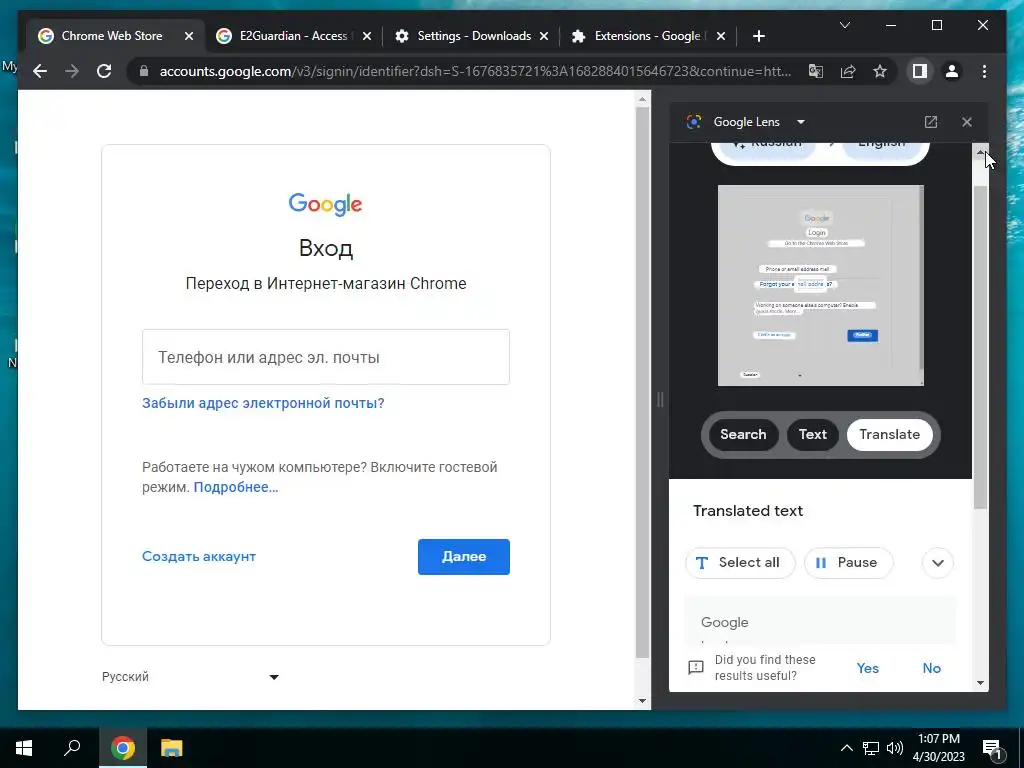Bookmark this page with star icon
Screen dimensions: 1024x768
tap(880, 71)
